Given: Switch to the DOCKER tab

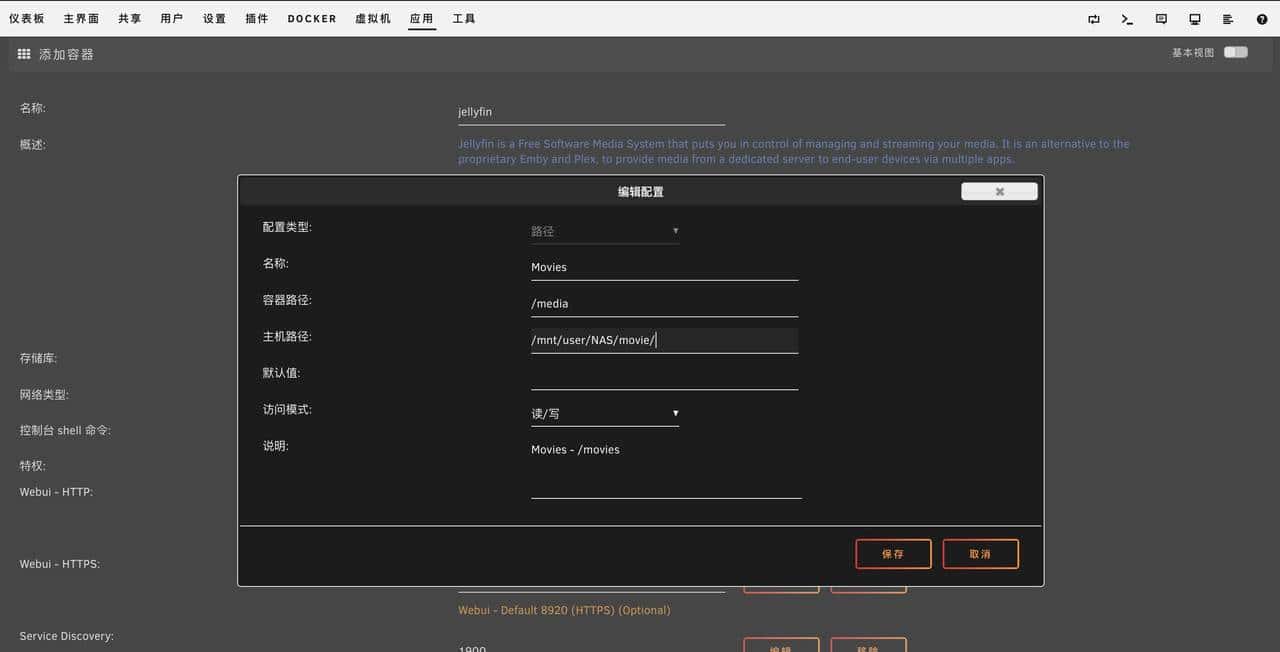Looking at the screenshot, I should tap(311, 18).
